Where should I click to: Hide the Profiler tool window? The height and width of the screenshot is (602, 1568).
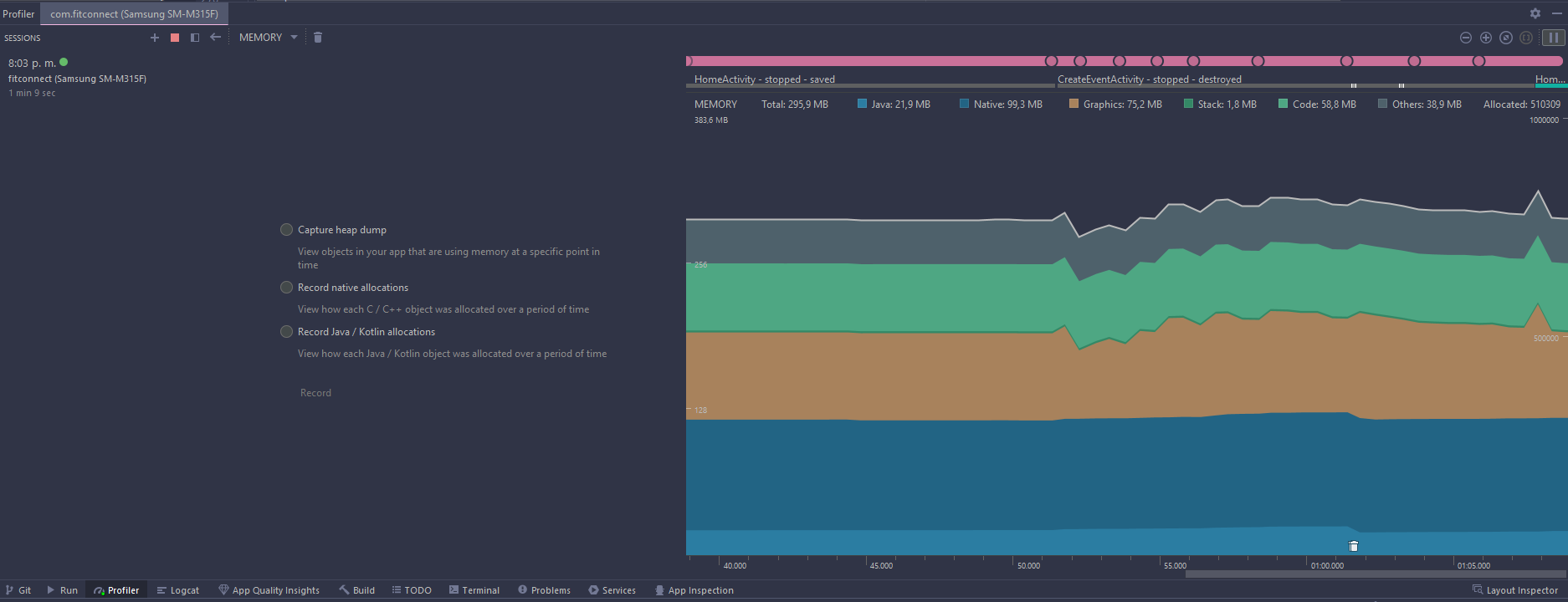[1556, 13]
